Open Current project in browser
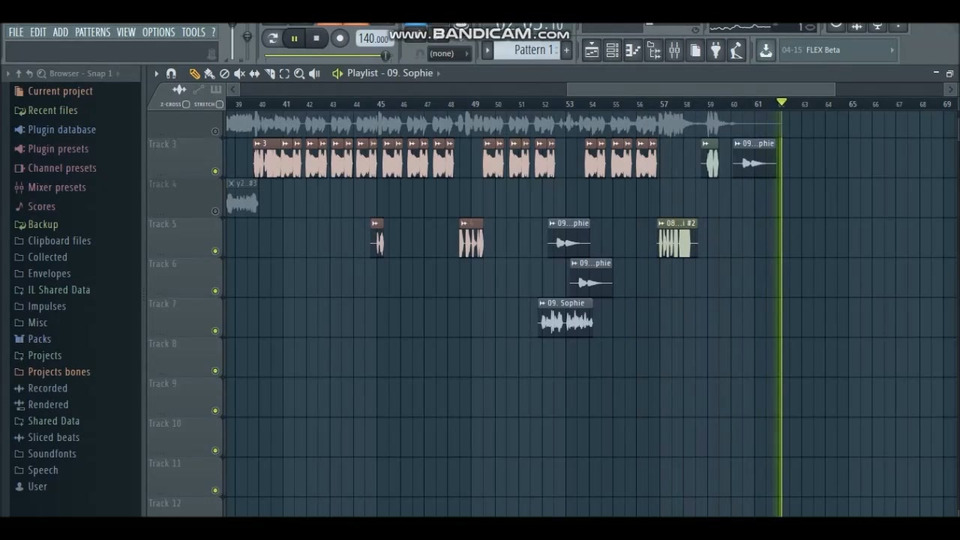Image resolution: width=960 pixels, height=540 pixels. click(60, 91)
